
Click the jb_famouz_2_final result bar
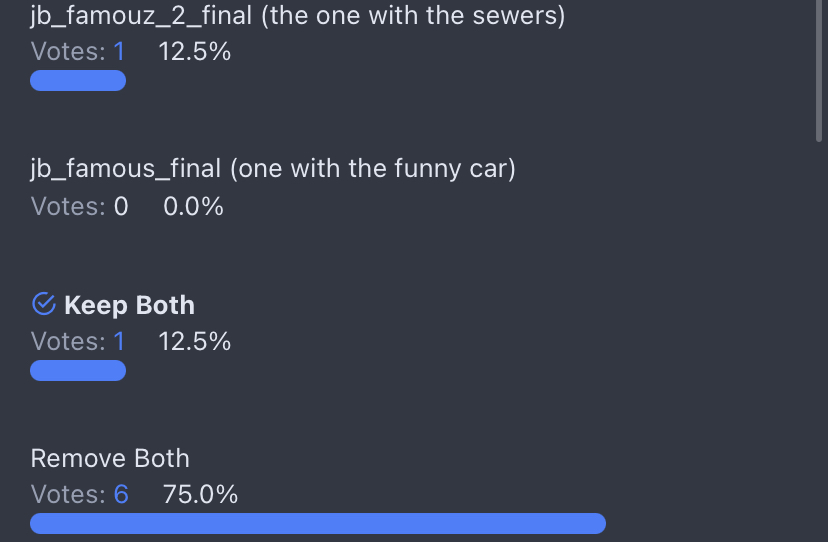(78, 81)
